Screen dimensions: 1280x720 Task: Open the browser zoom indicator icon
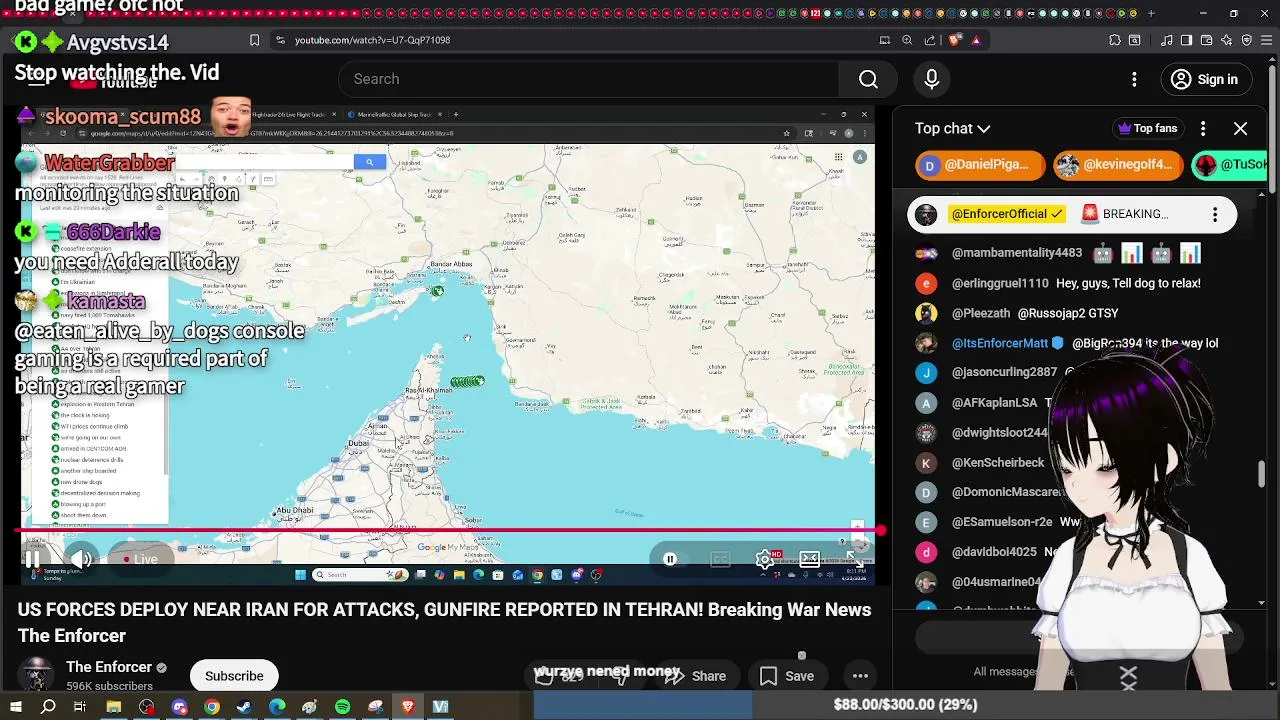[907, 40]
